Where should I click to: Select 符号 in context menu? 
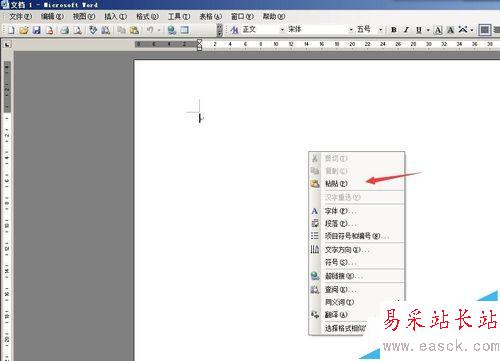point(357,262)
